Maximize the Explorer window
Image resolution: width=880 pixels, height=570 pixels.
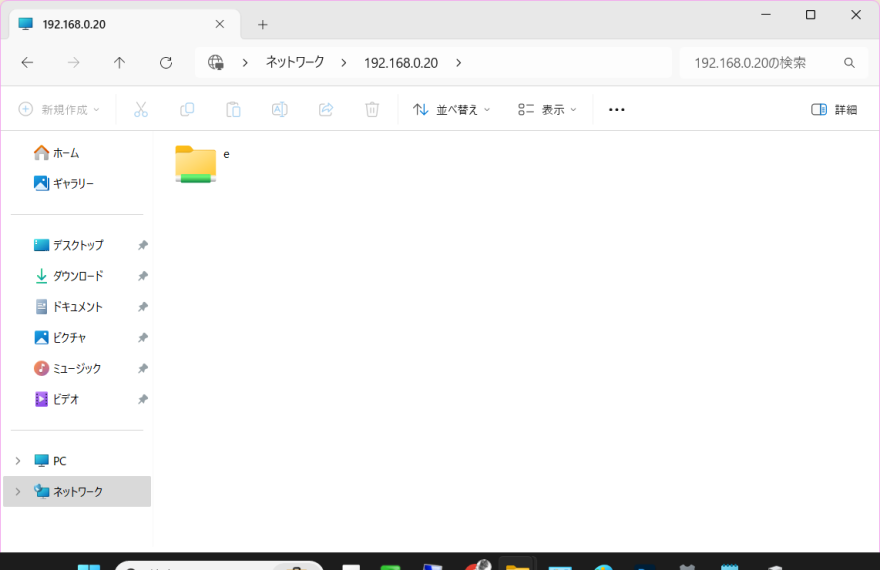[810, 15]
